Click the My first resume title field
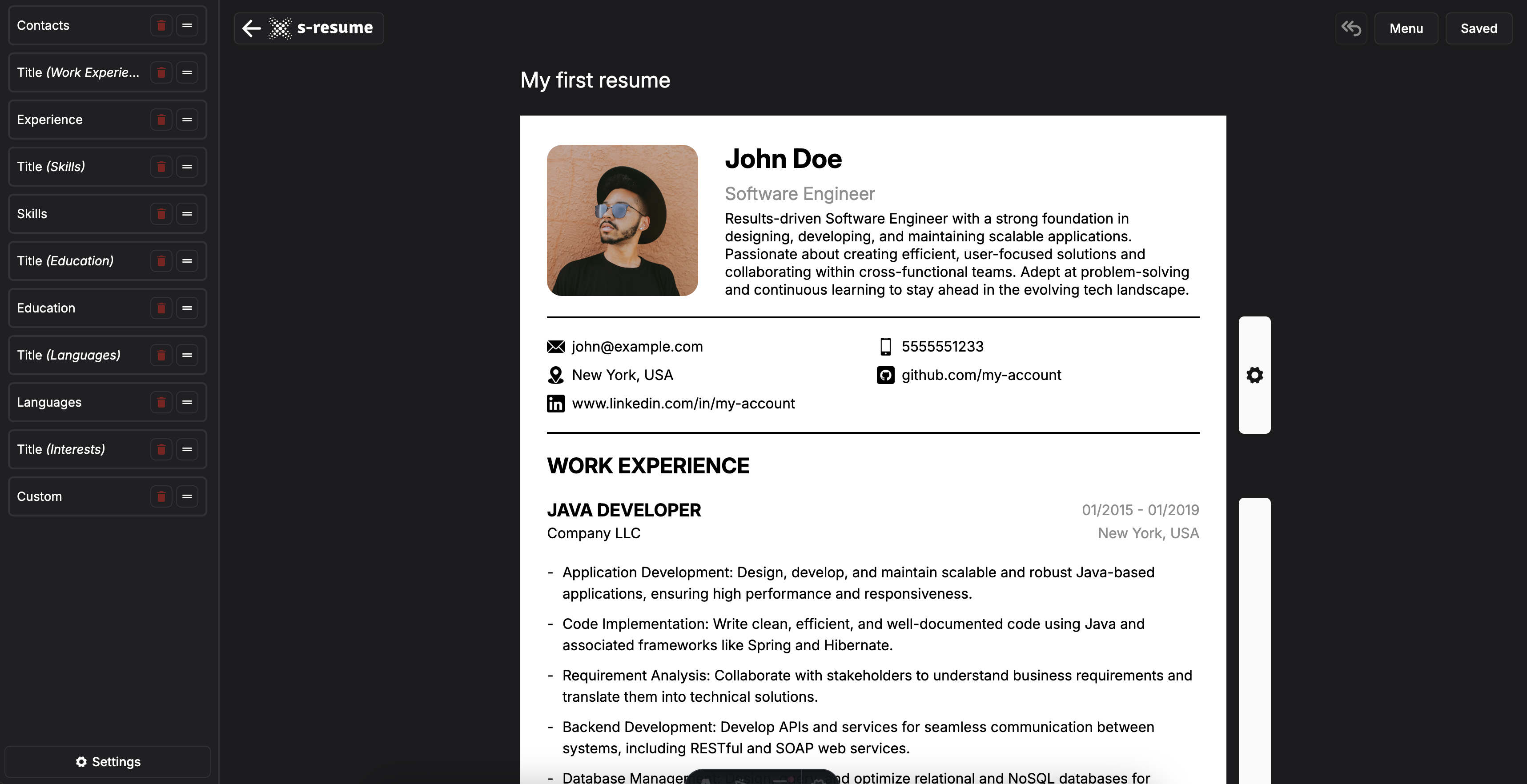 [595, 80]
